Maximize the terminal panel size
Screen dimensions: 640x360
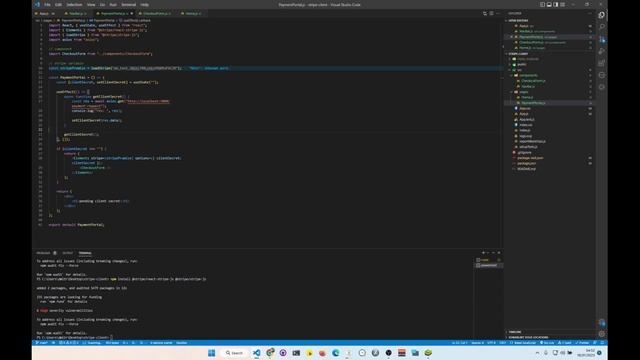[x=493, y=253]
